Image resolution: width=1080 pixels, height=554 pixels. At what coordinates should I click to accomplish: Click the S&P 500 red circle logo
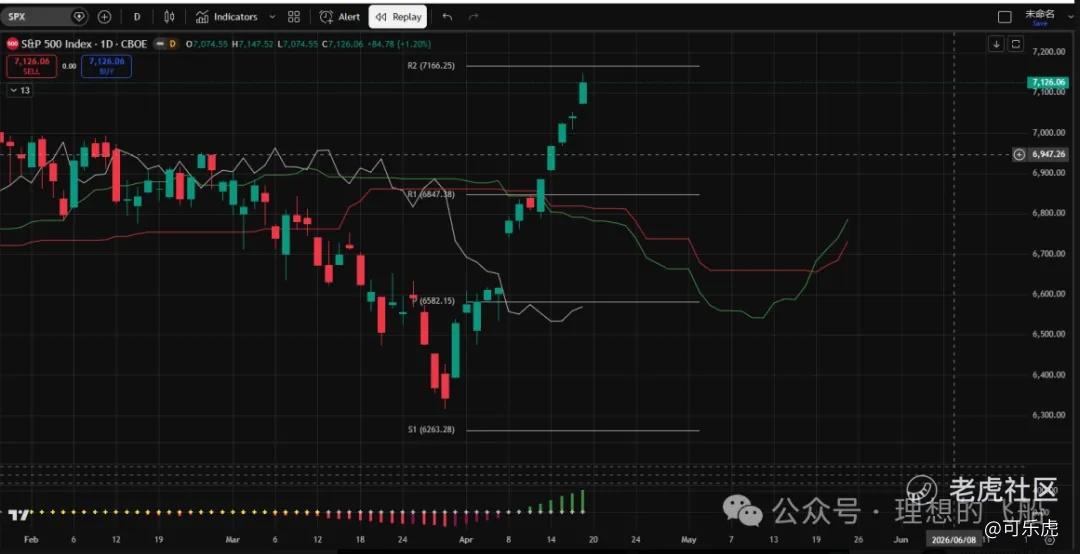pyautogui.click(x=12, y=43)
